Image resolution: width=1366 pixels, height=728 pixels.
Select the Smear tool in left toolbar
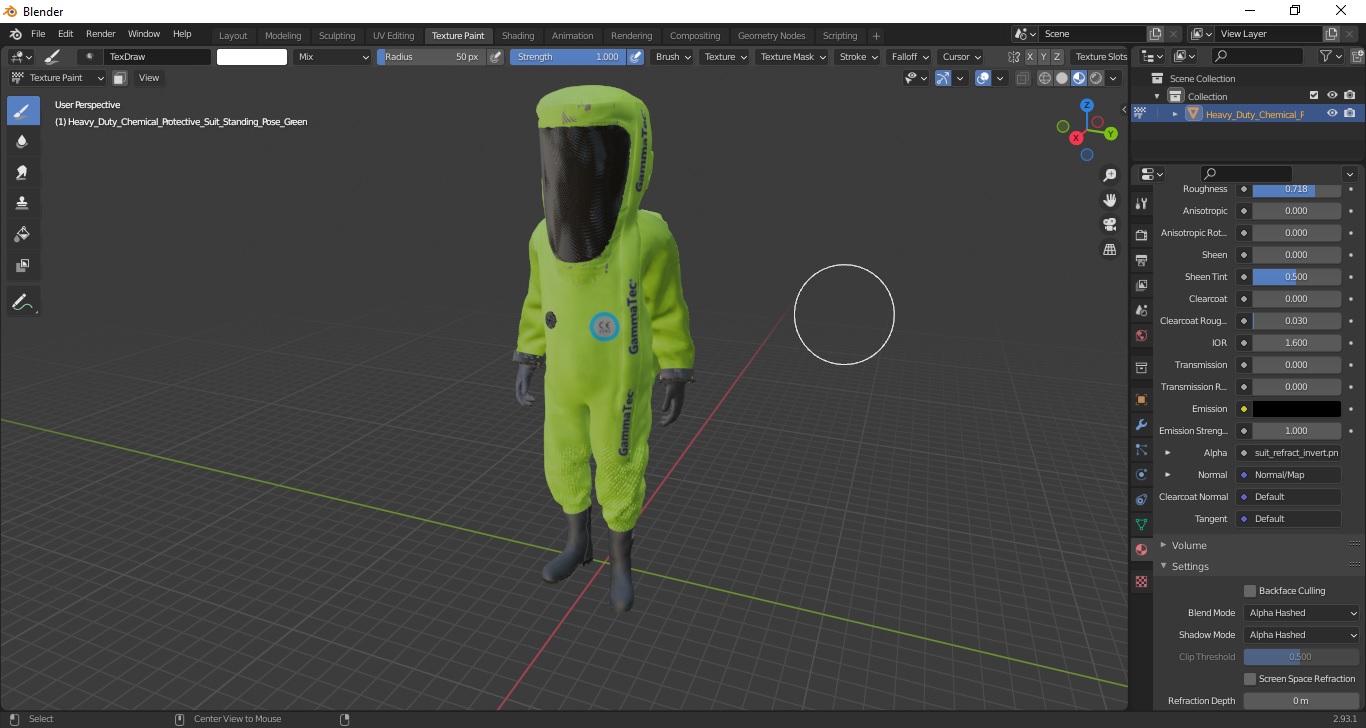tap(23, 172)
